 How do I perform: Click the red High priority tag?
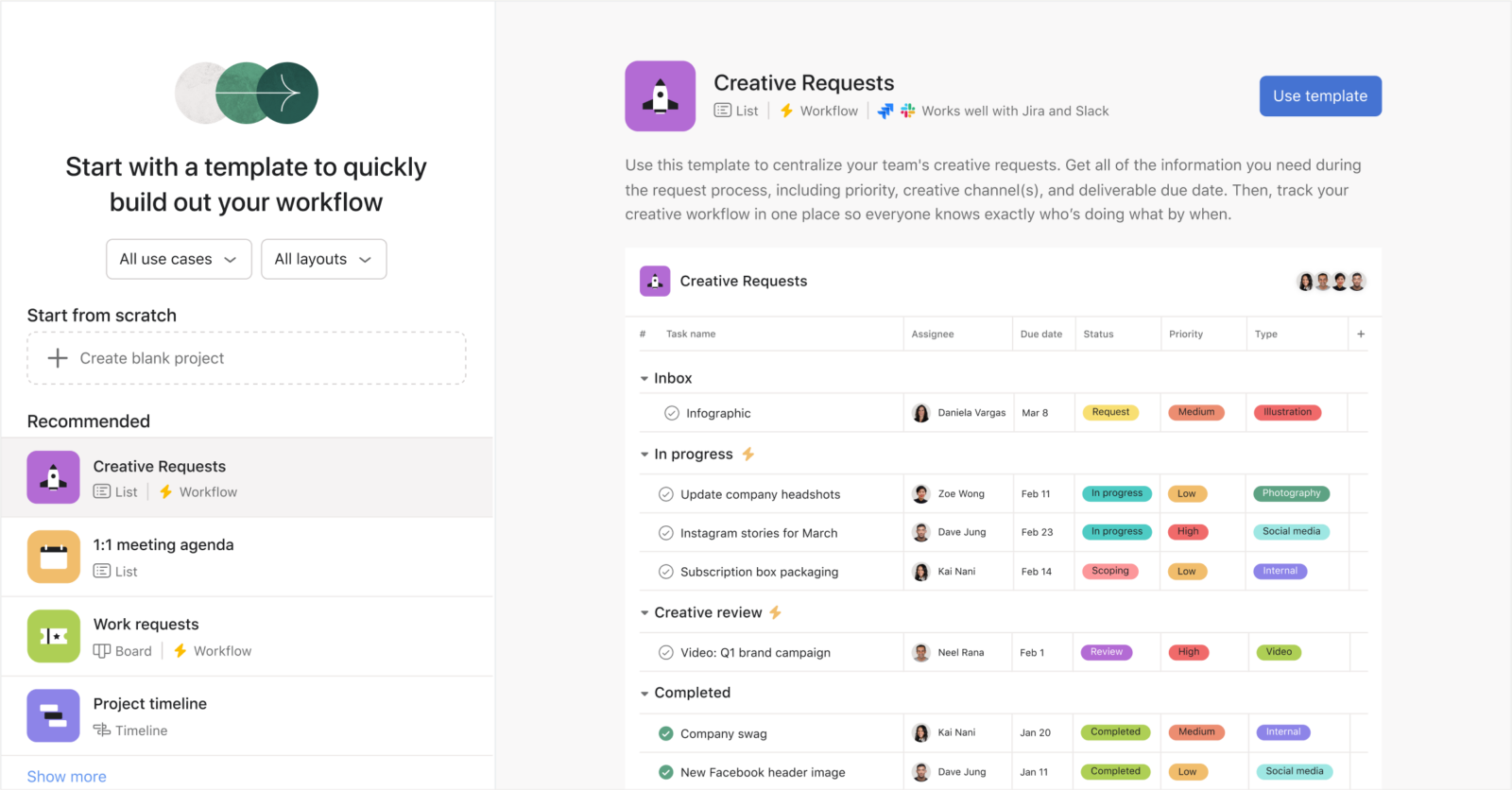point(1188,532)
